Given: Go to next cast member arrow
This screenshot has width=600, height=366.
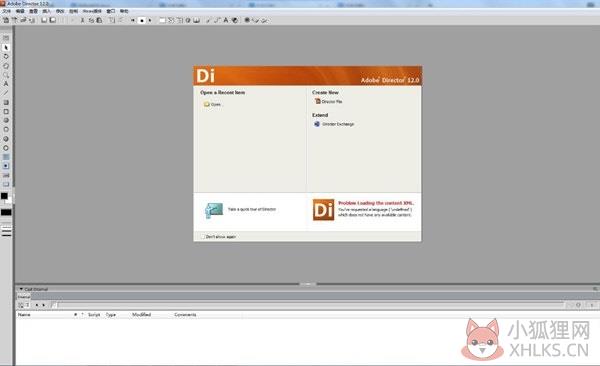Looking at the screenshot, I should click(x=44, y=305).
